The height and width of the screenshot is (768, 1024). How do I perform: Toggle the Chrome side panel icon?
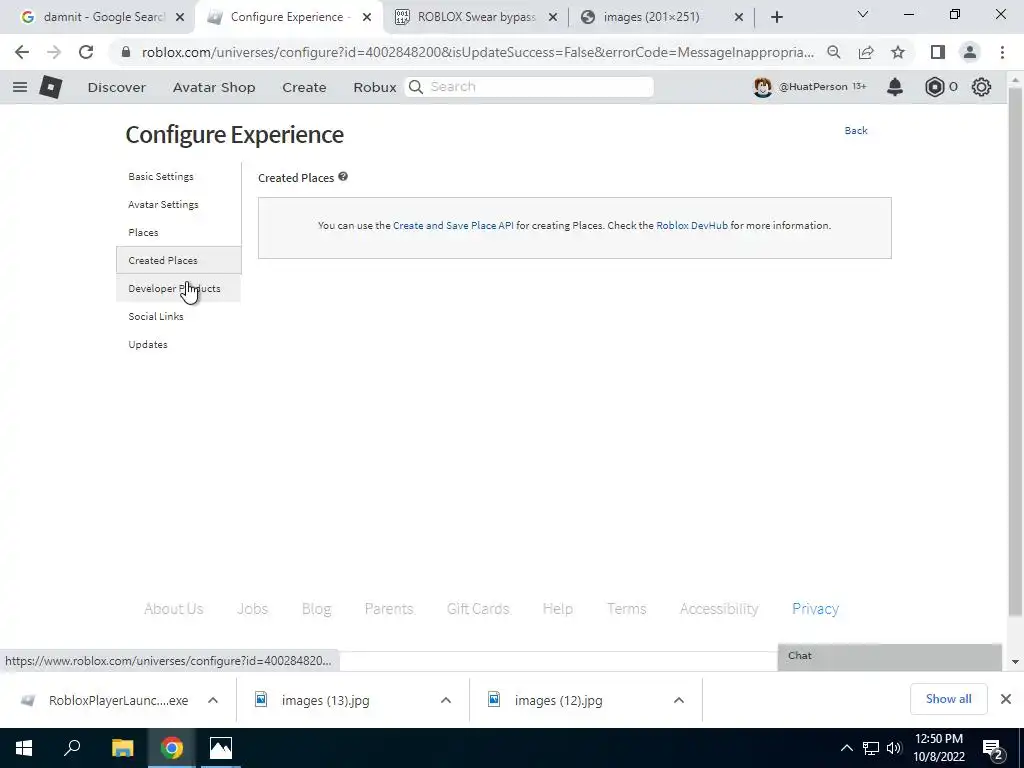[x=938, y=52]
